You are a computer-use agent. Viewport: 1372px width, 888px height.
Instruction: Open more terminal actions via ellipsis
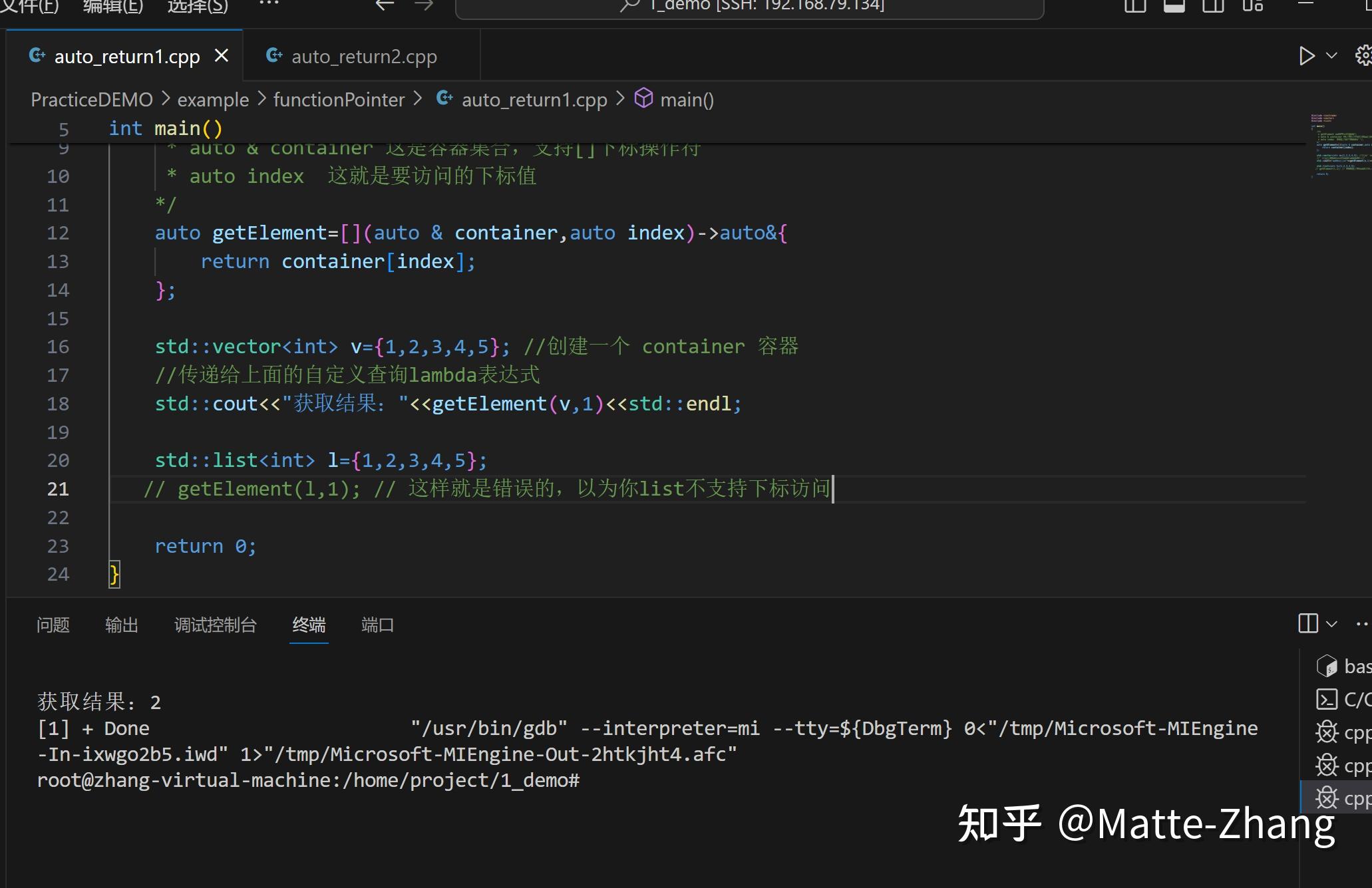coord(1361,624)
